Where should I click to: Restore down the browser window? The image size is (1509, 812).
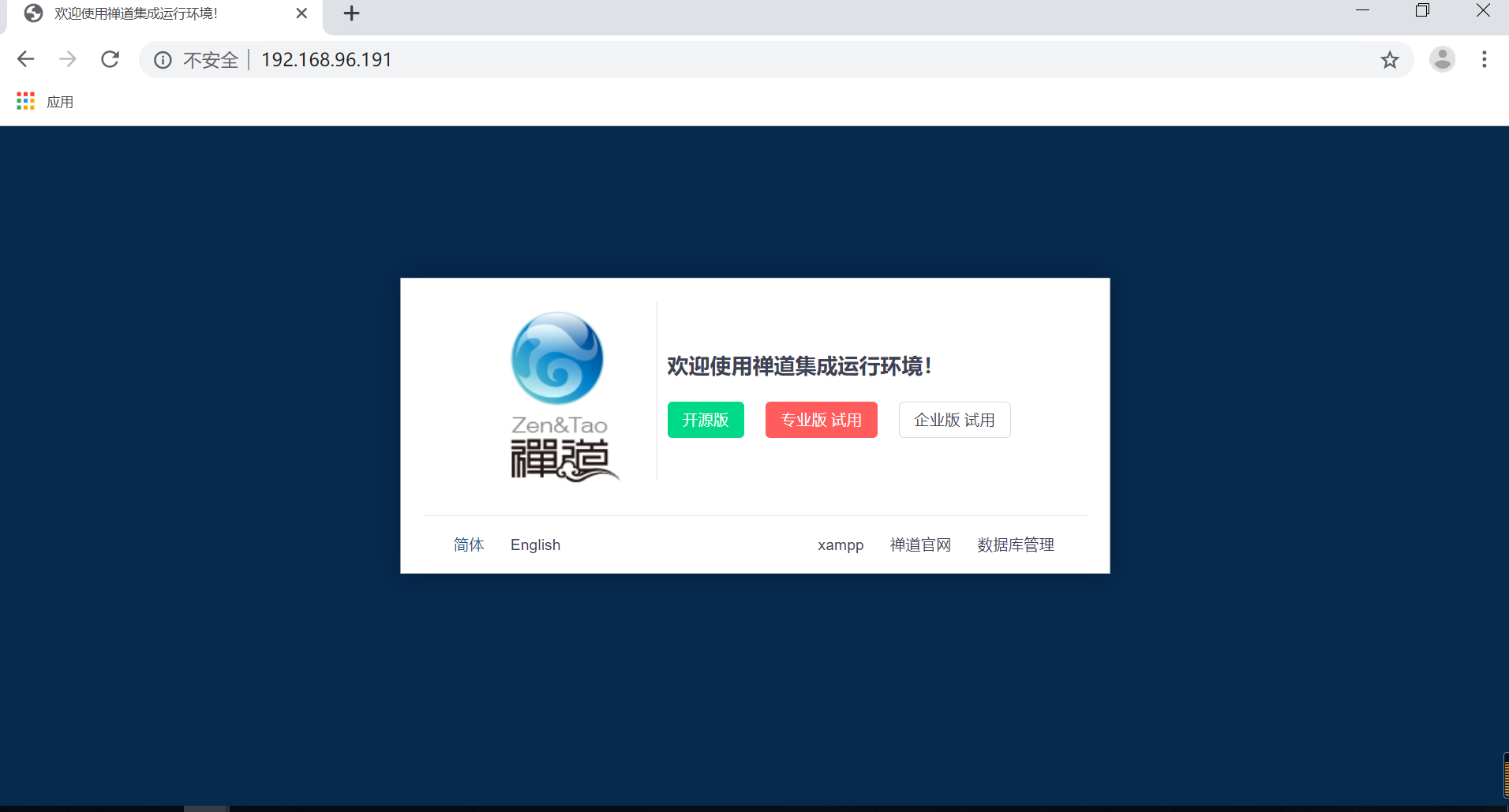[1422, 11]
